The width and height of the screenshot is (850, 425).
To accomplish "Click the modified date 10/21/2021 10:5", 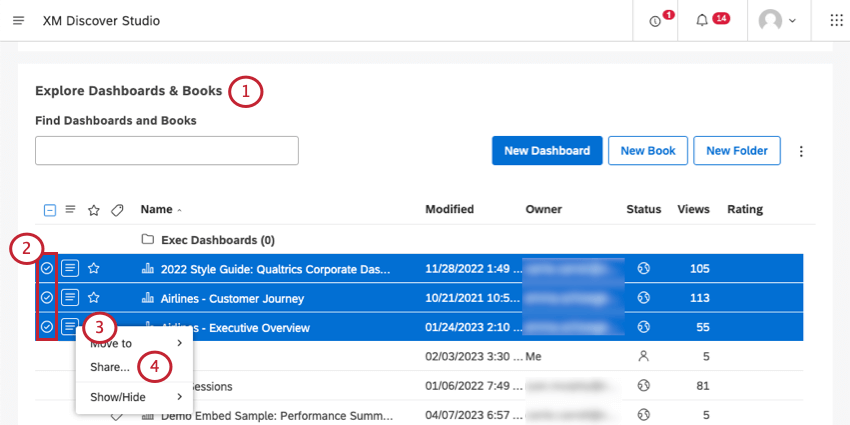I will pos(471,298).
